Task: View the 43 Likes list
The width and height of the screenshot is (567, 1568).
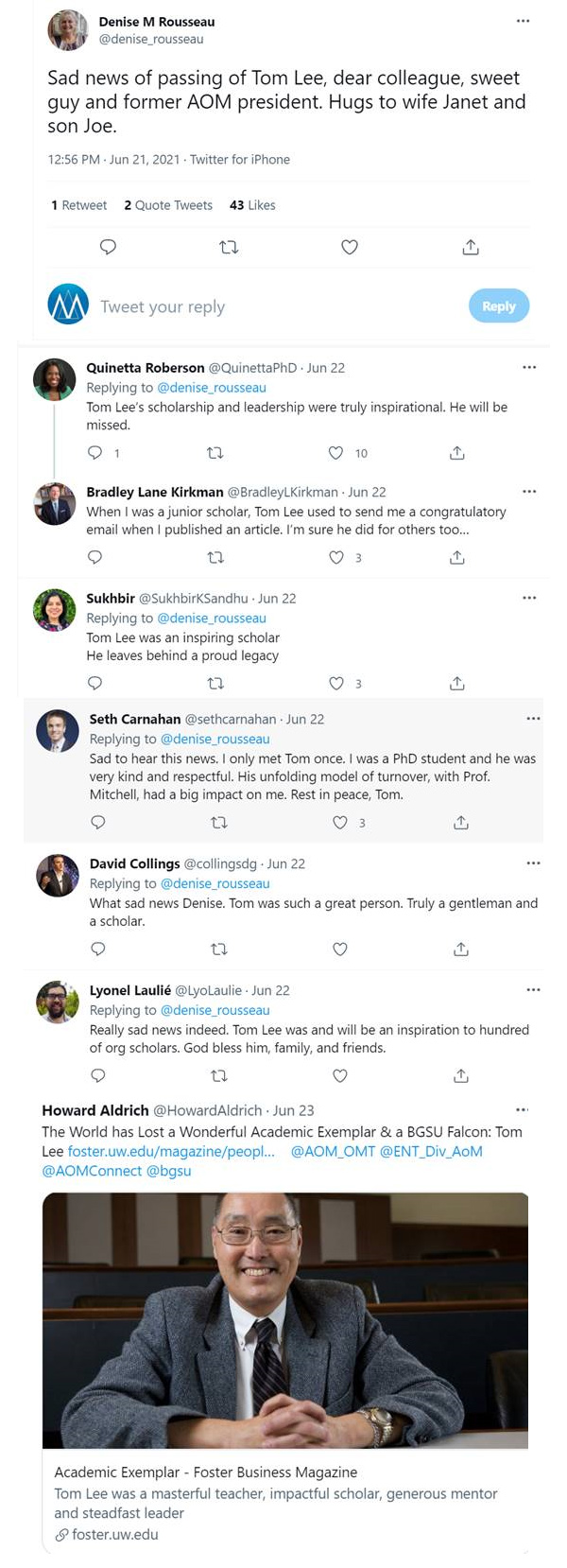Action: point(252,205)
